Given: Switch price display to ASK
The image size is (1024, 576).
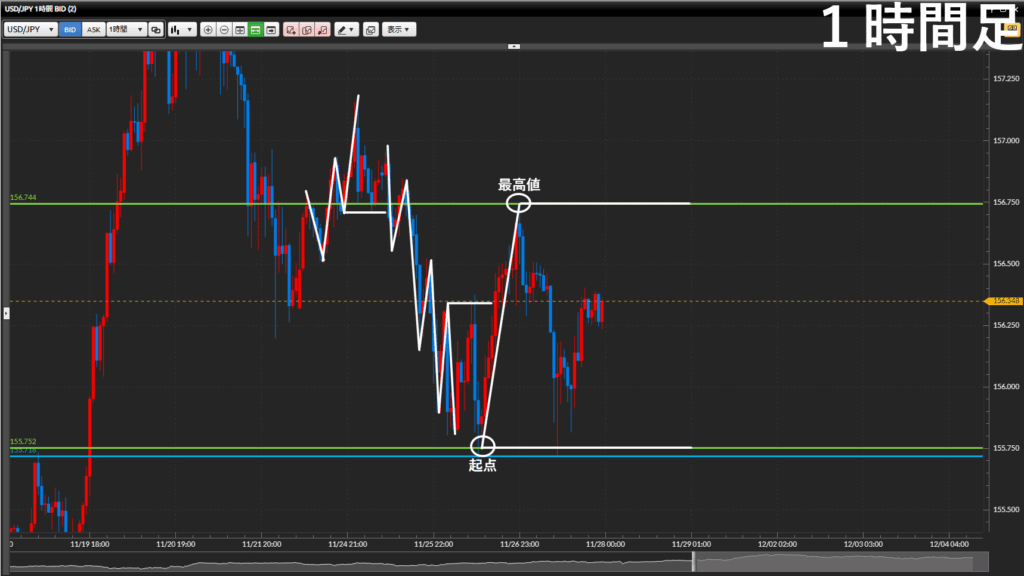Looking at the screenshot, I should click(93, 30).
